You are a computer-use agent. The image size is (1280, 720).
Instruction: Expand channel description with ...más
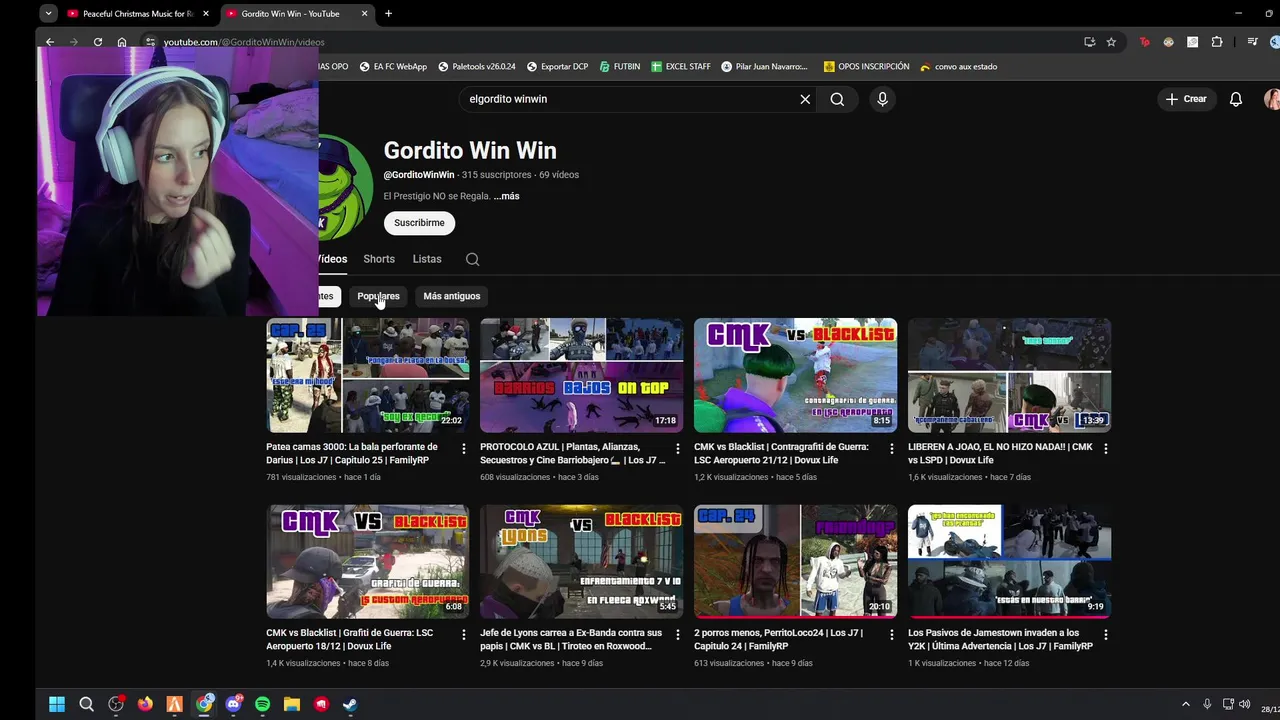coord(506,196)
